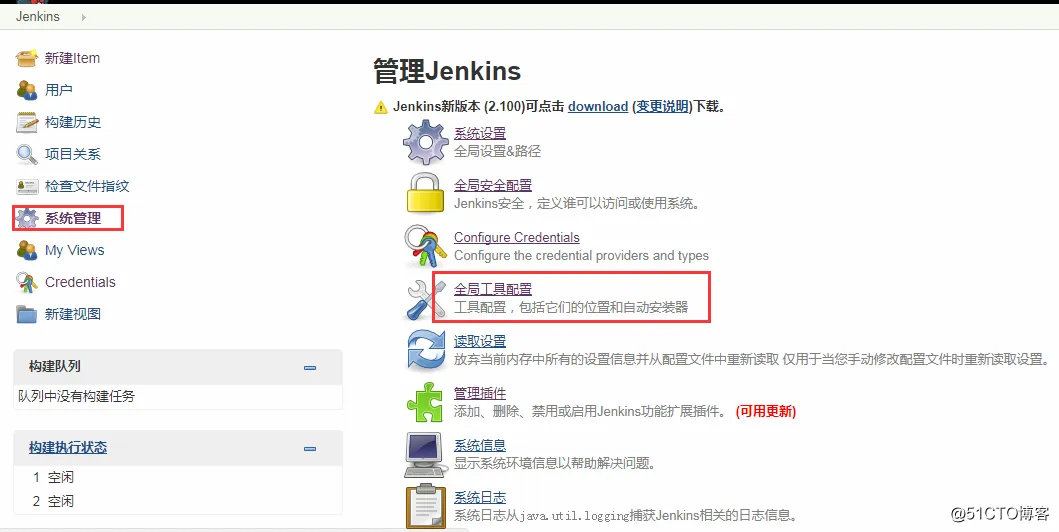This screenshot has width=1059, height=532.
Task: Click the 队列中没有构建任务 text
Action: tap(76, 396)
